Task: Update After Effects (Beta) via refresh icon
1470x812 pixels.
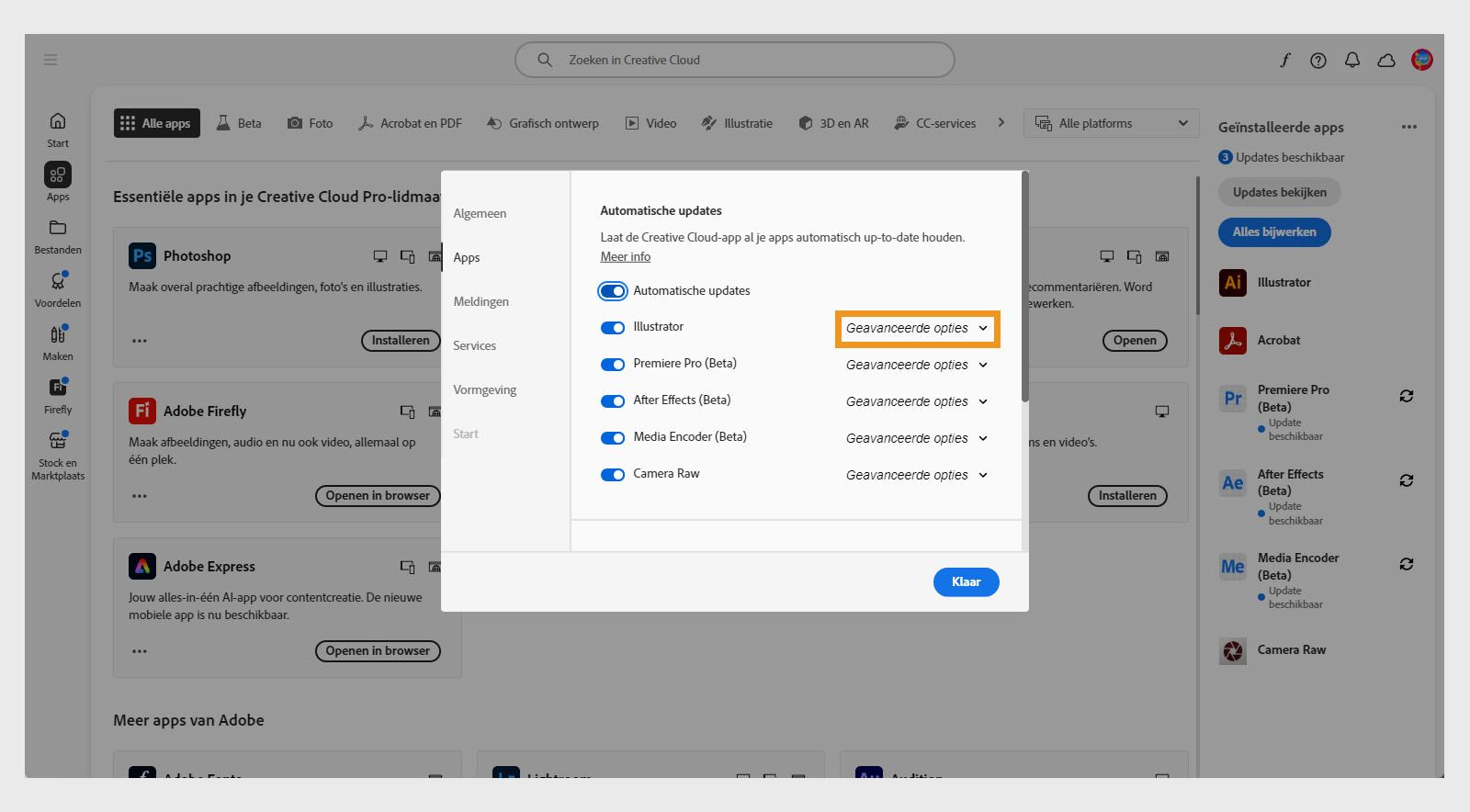Action: pyautogui.click(x=1407, y=480)
